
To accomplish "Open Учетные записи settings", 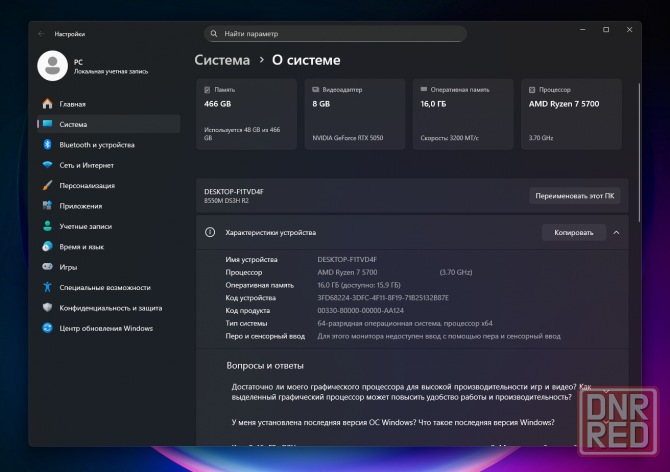I will [109, 226].
